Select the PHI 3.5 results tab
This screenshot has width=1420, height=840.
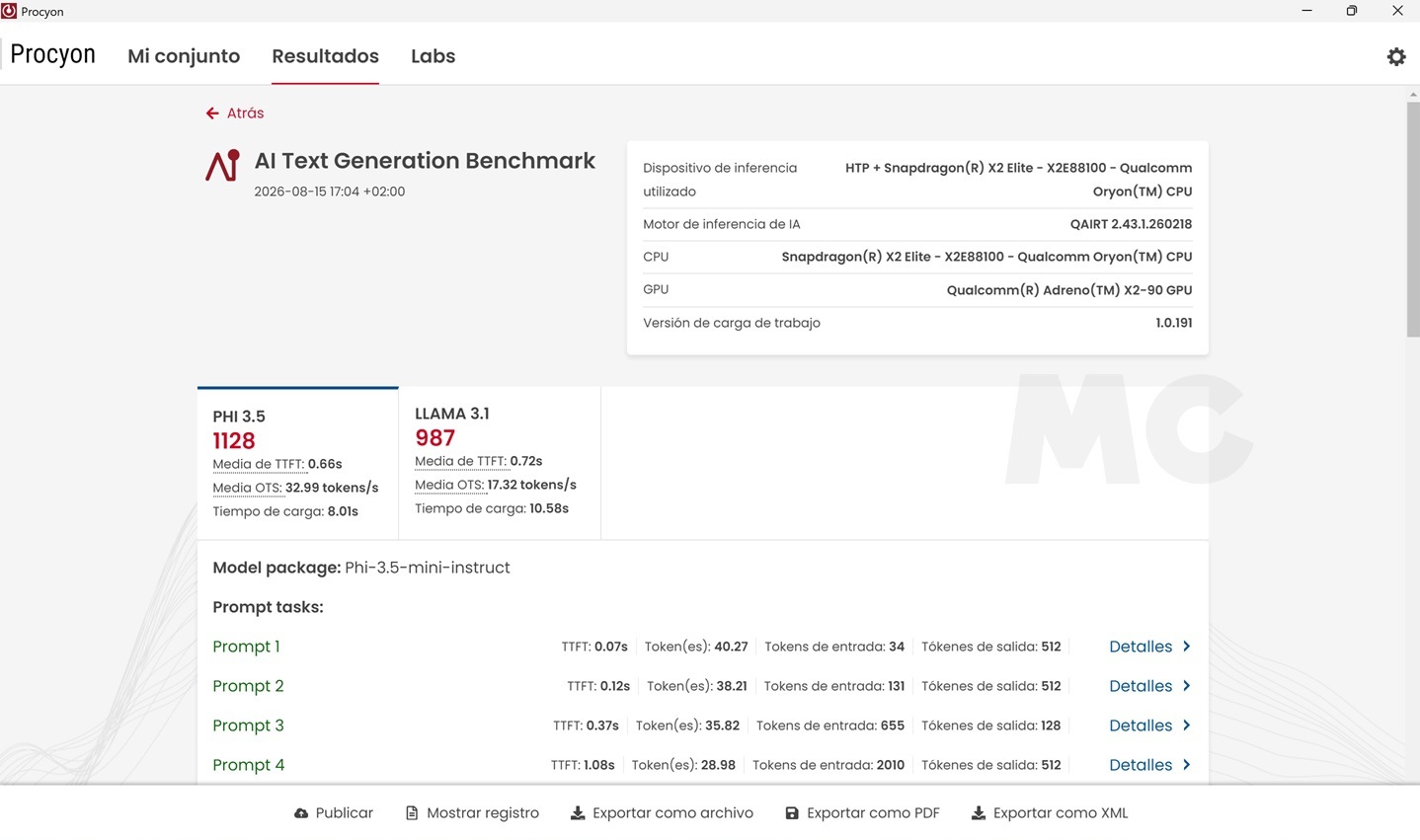pyautogui.click(x=298, y=463)
